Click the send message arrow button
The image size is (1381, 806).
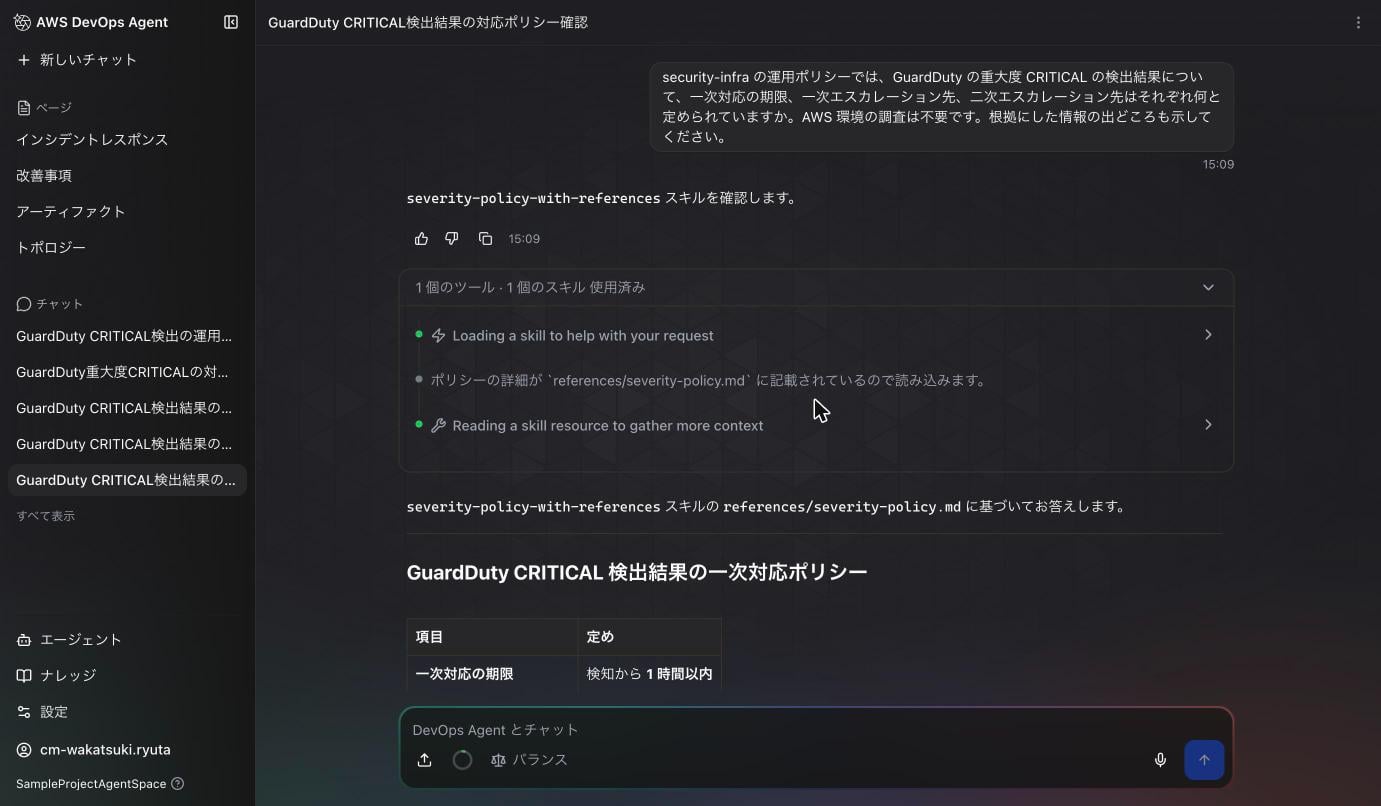(x=1204, y=760)
